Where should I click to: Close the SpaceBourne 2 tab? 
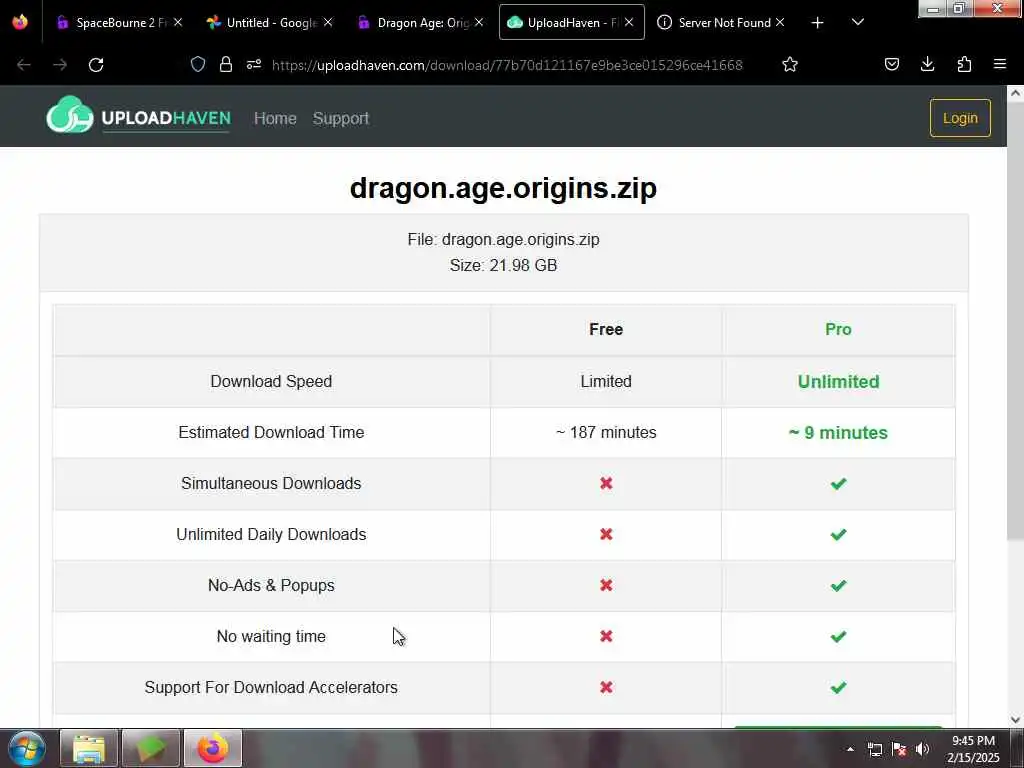coord(178,22)
